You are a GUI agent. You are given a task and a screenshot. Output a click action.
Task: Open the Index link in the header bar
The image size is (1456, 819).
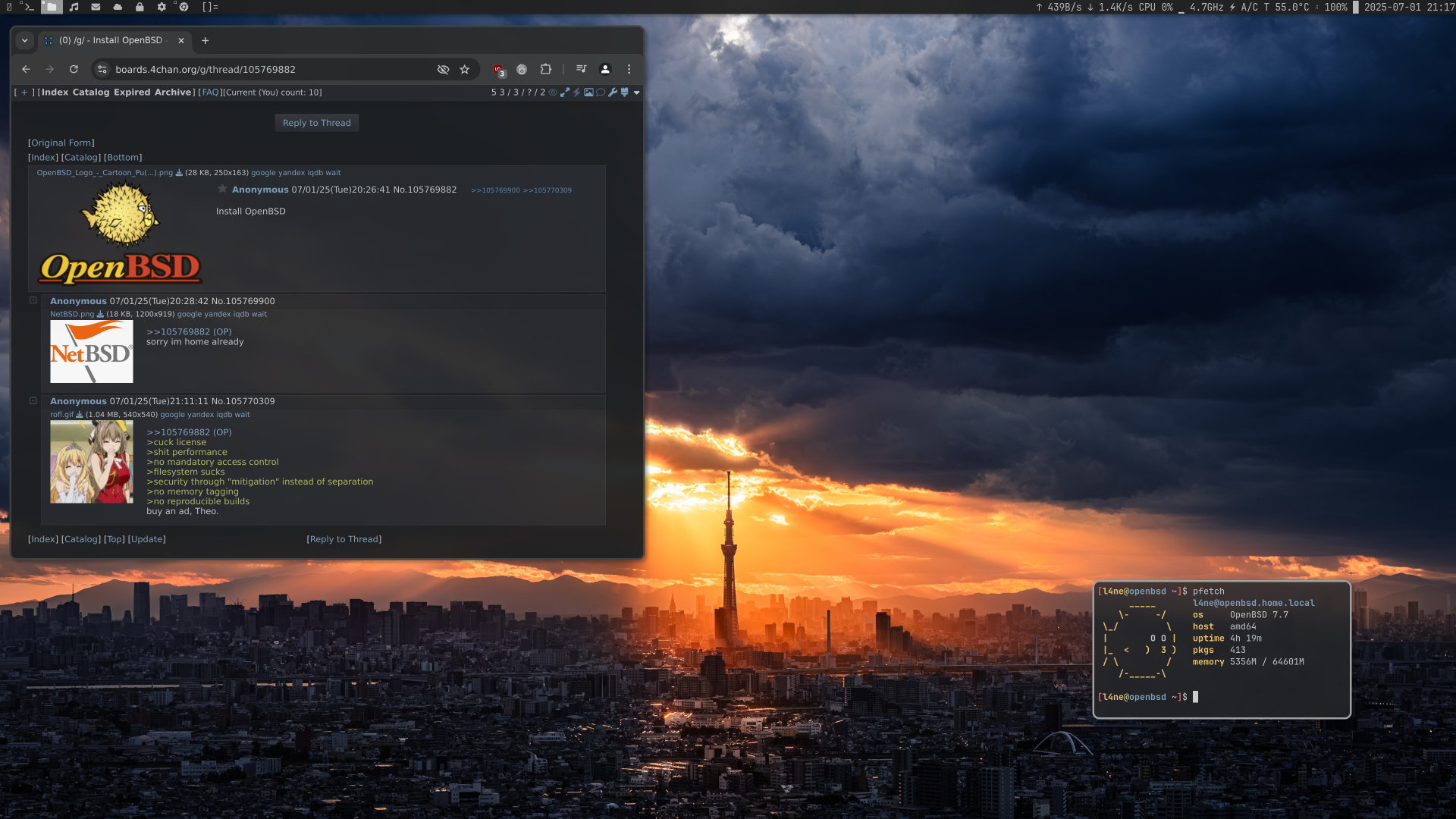click(55, 93)
